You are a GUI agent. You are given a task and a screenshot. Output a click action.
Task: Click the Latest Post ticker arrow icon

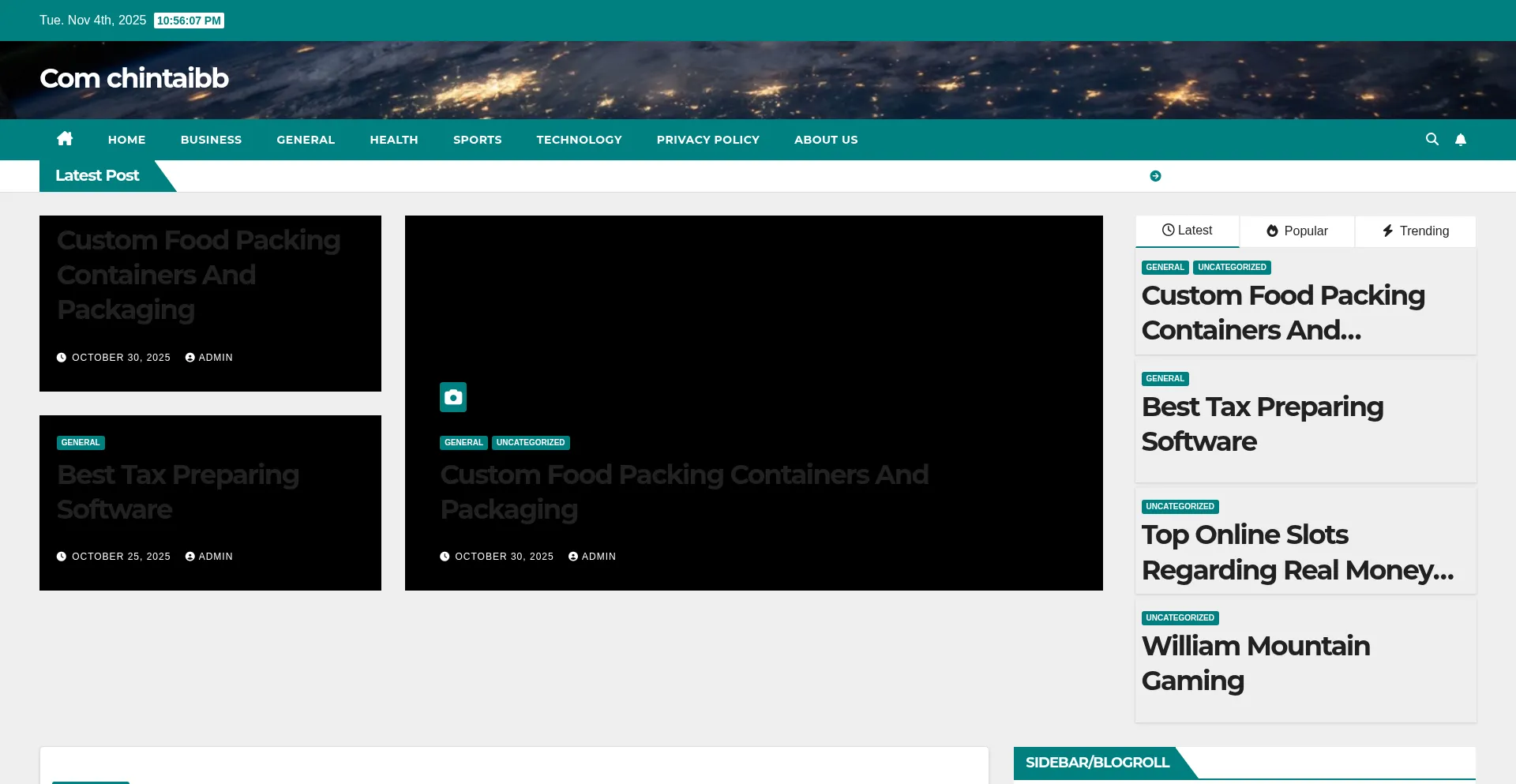pos(1155,176)
